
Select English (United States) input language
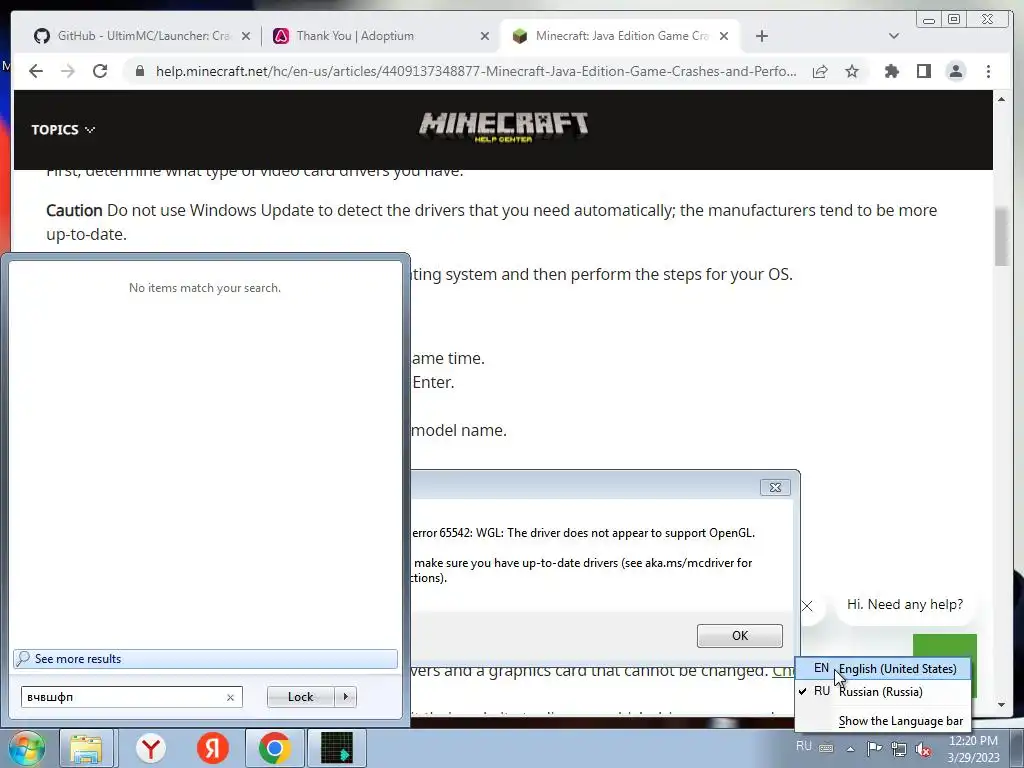tap(883, 669)
